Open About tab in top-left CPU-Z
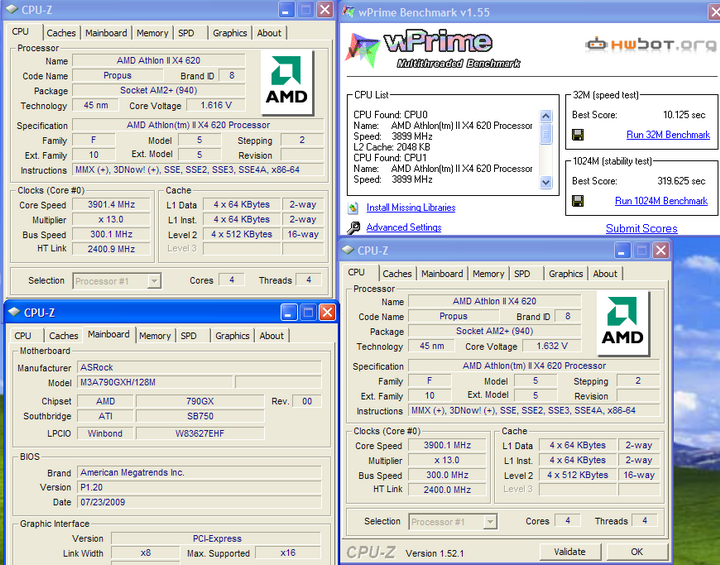 point(269,33)
